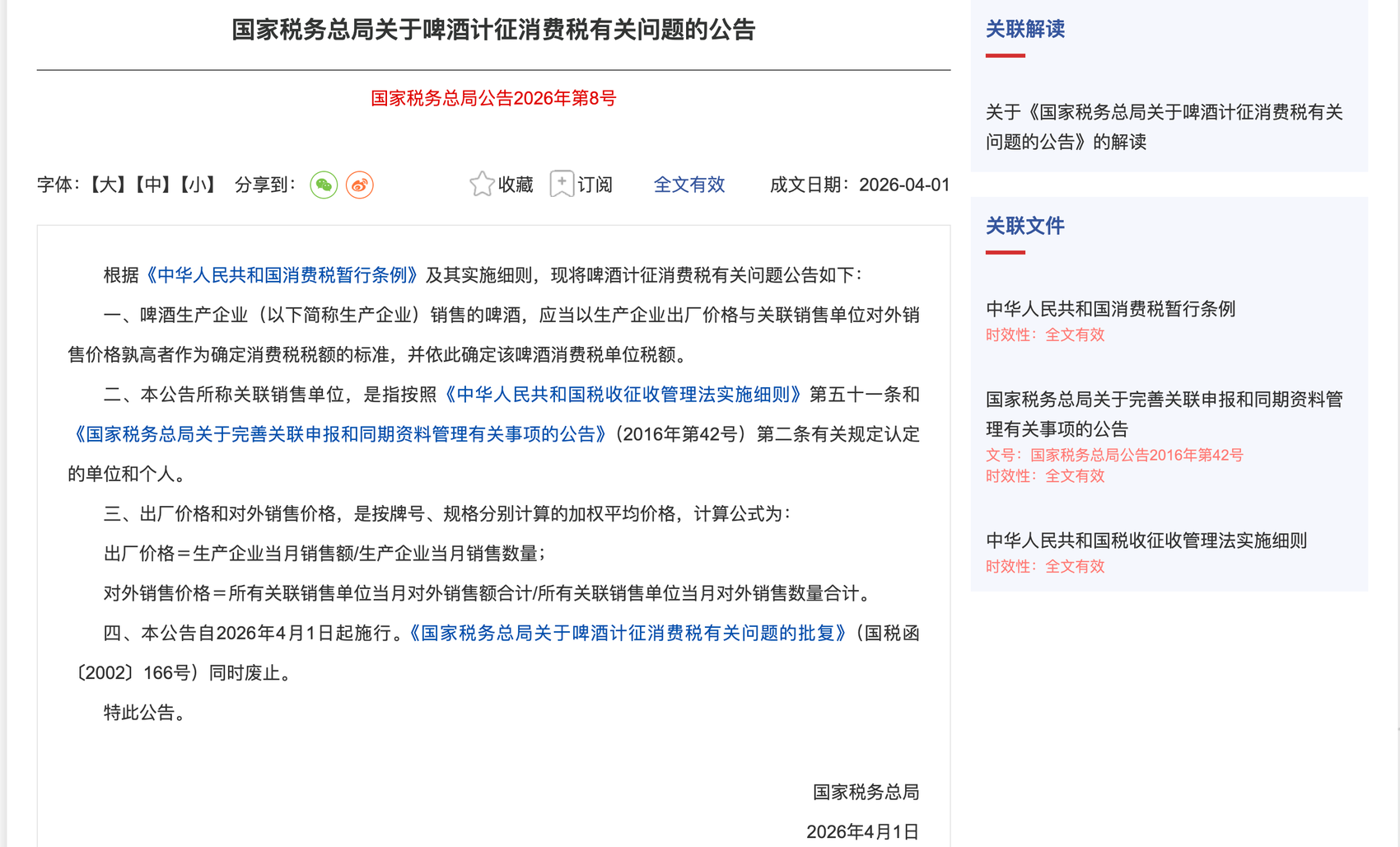Share the announcement via Weibo icon
This screenshot has width=1400, height=847.
[x=360, y=185]
